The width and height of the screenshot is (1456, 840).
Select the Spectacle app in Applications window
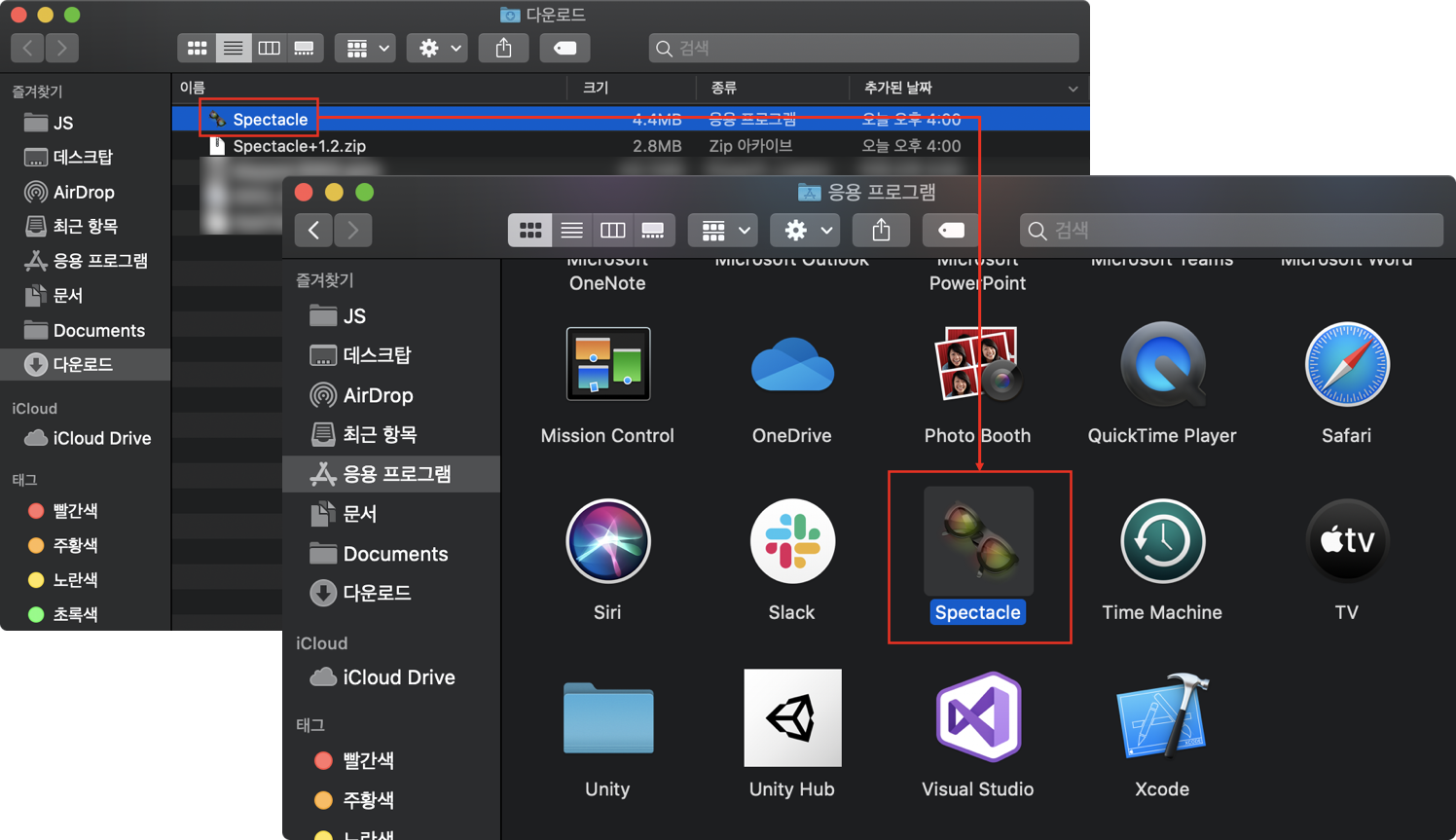[978, 541]
